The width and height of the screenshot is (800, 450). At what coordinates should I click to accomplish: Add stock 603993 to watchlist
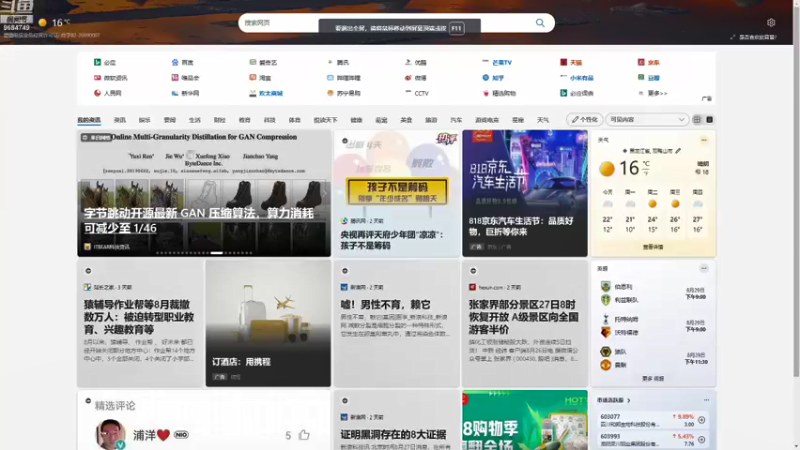click(702, 439)
